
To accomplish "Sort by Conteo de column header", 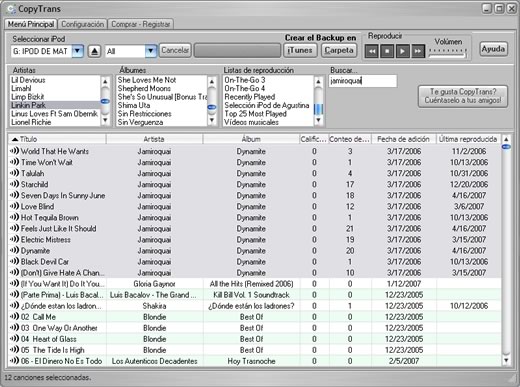I will point(350,139).
